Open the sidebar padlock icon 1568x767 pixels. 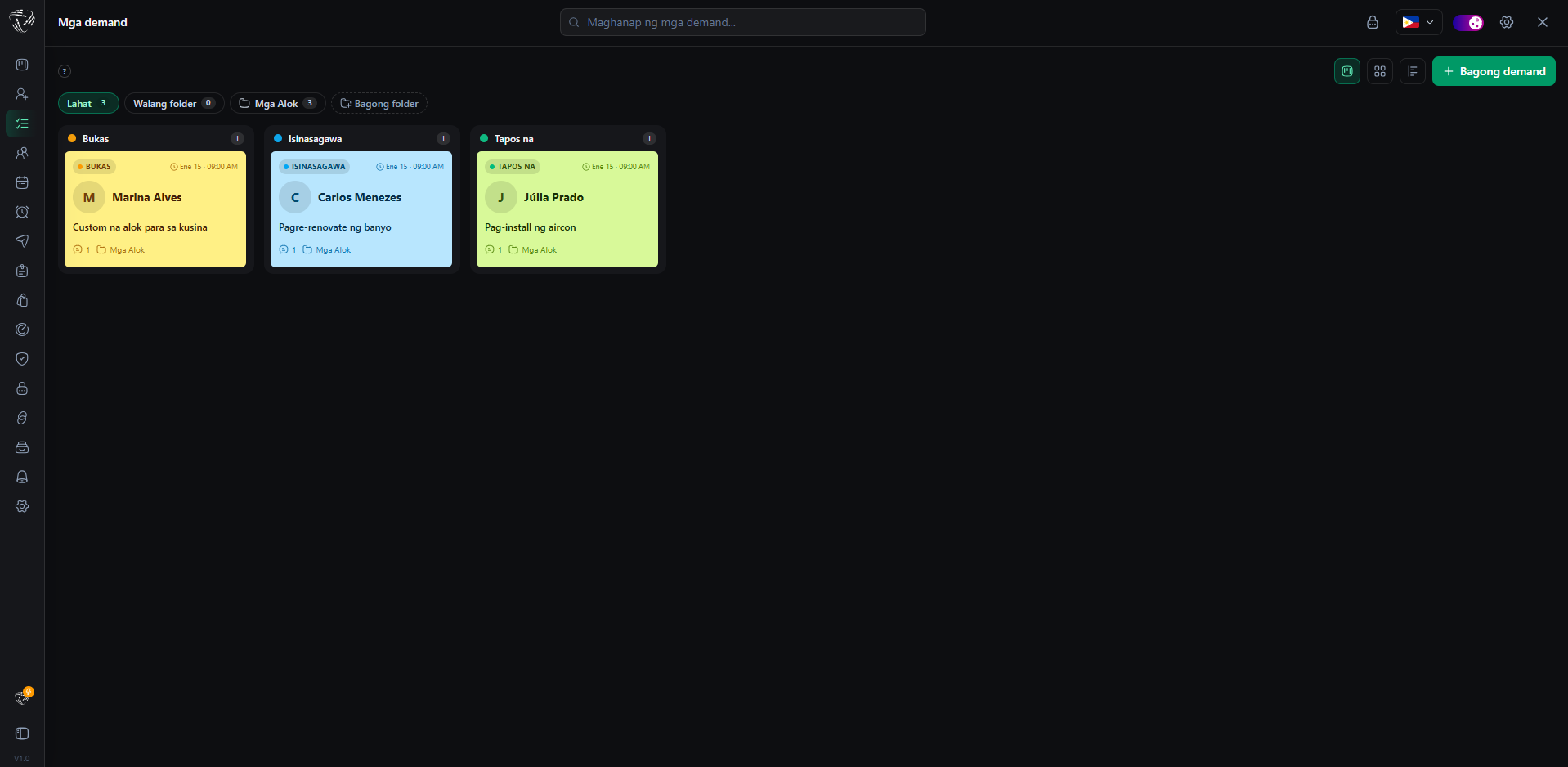[22, 388]
